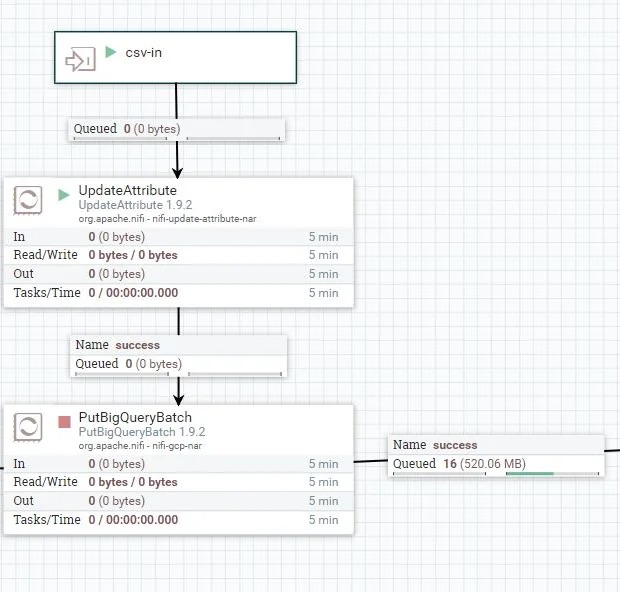This screenshot has height=592, width=620.
Task: Click Queued 0 in UpdateAttribute success connection
Action: coord(129,363)
